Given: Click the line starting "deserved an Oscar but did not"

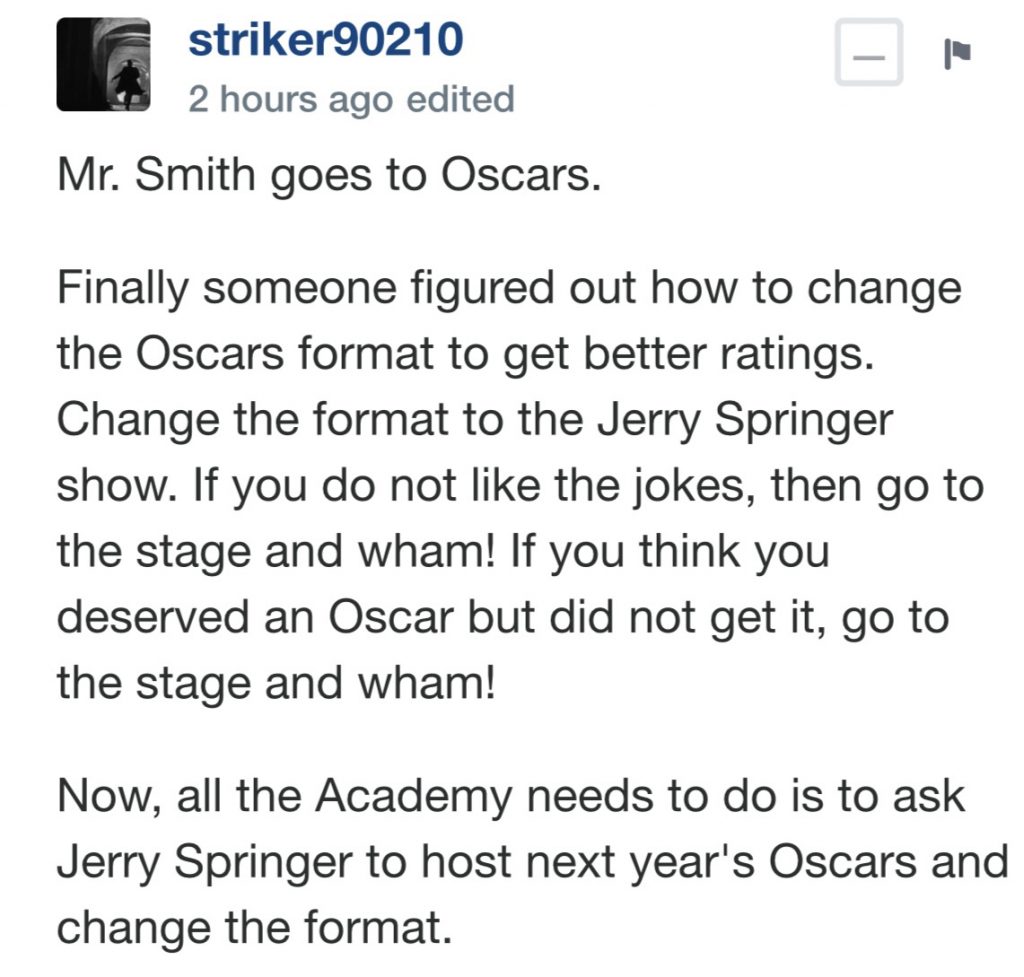Looking at the screenshot, I should coord(502,618).
